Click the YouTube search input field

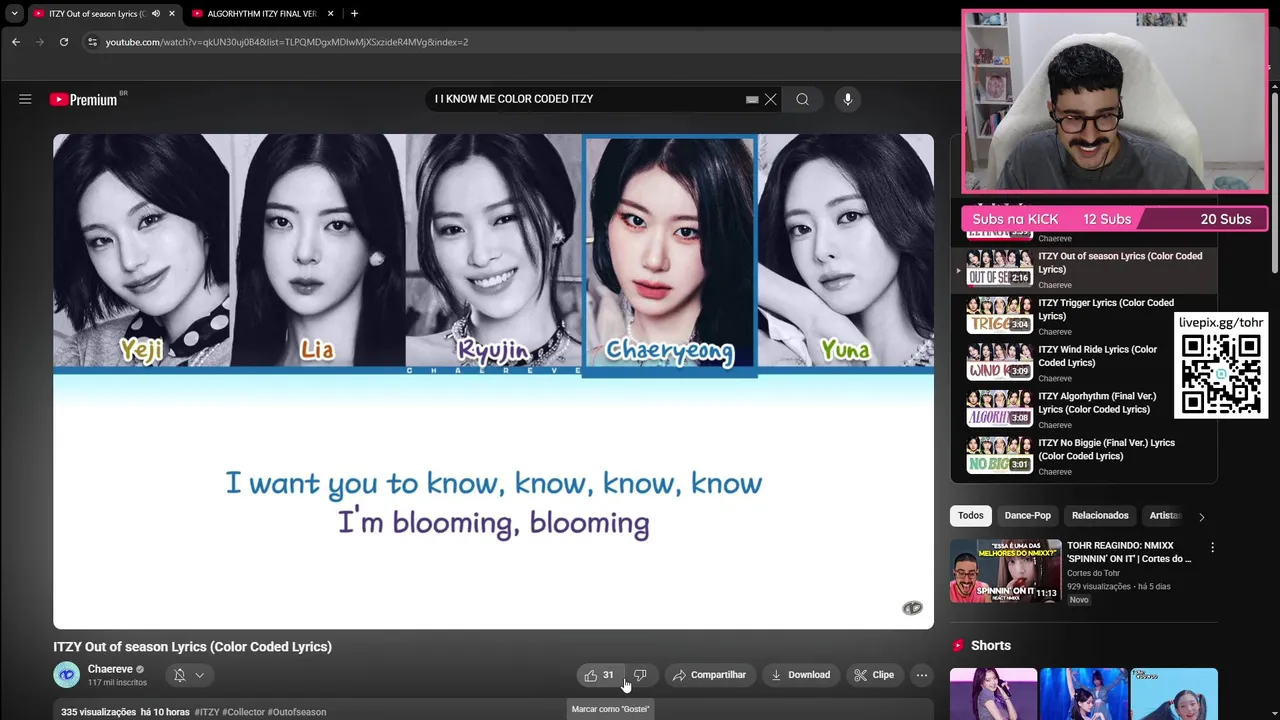point(585,99)
